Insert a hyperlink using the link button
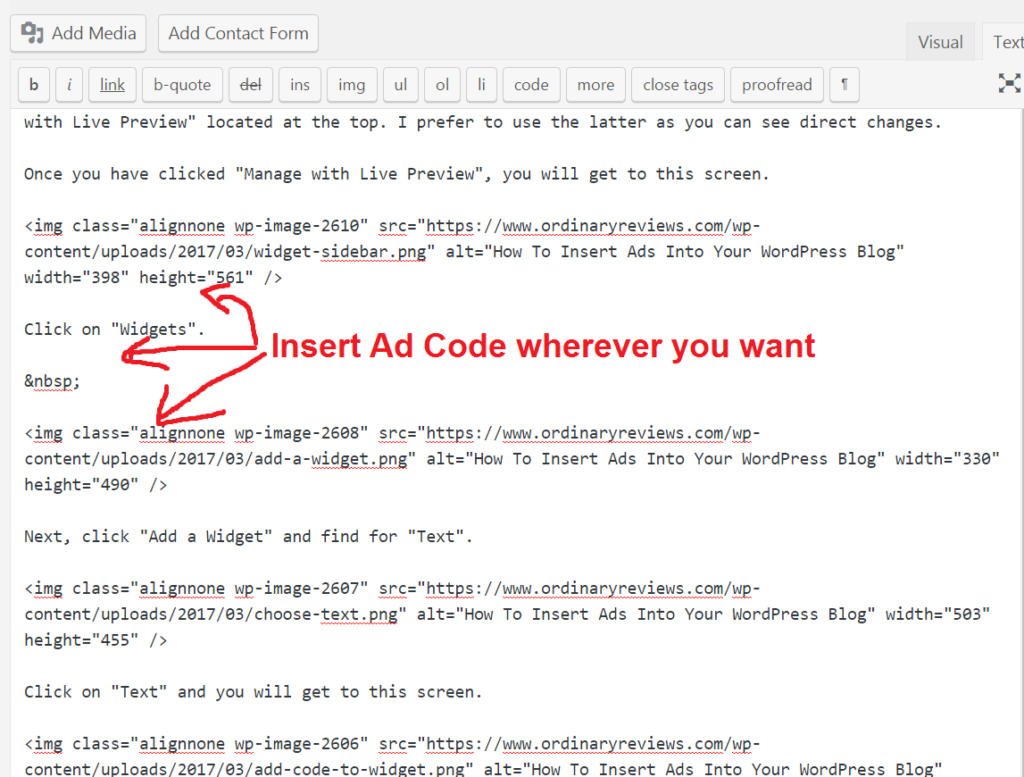Image resolution: width=1024 pixels, height=777 pixels. [112, 85]
